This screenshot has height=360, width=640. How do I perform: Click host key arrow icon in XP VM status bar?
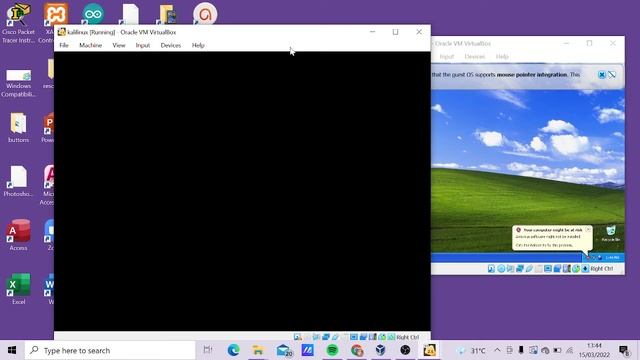585,269
